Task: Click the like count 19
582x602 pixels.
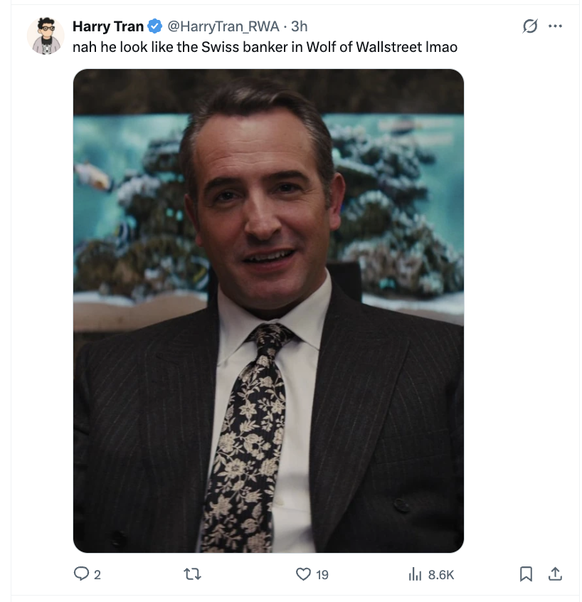Action: click(322, 575)
